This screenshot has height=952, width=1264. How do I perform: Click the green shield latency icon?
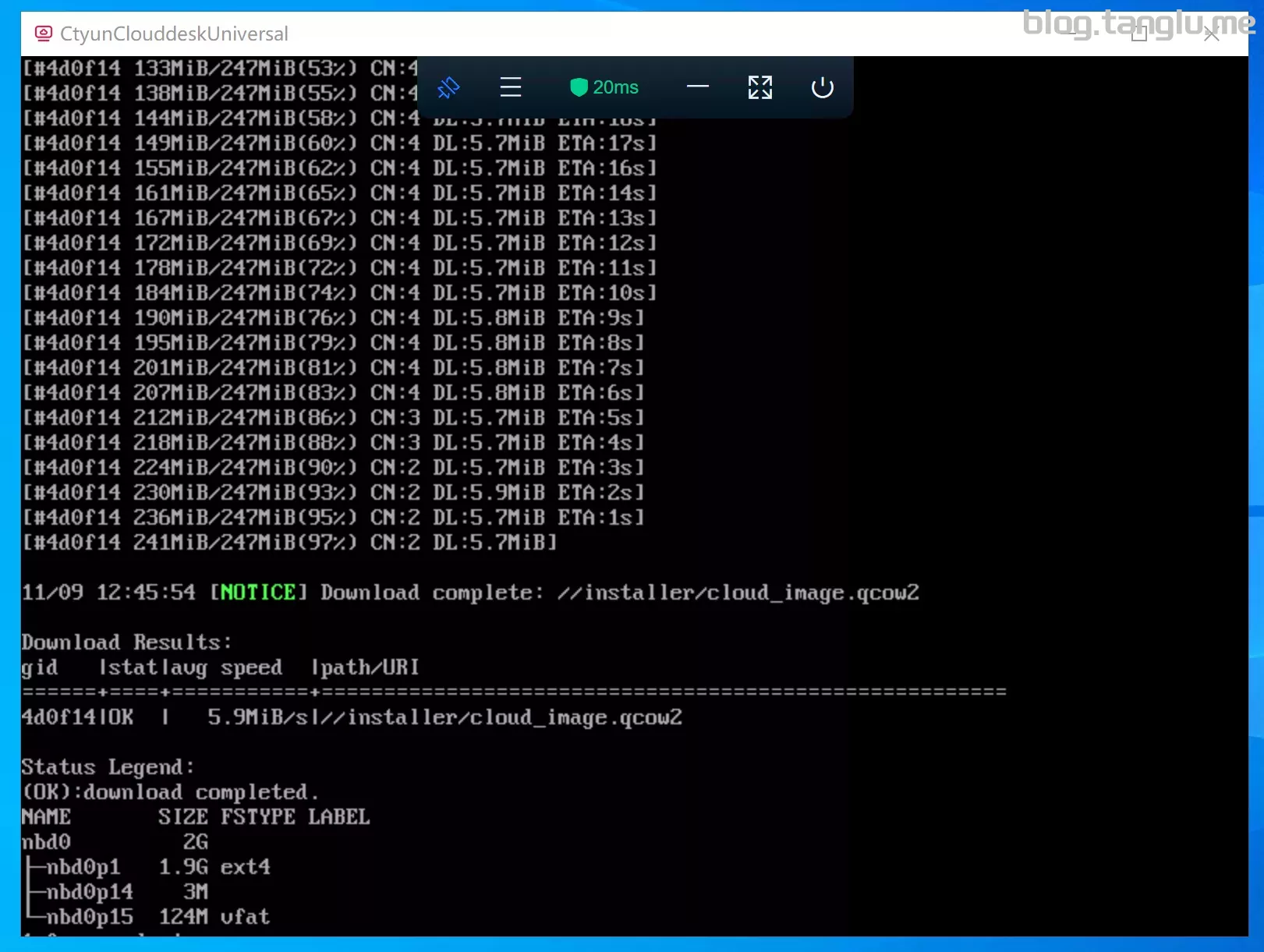click(578, 87)
